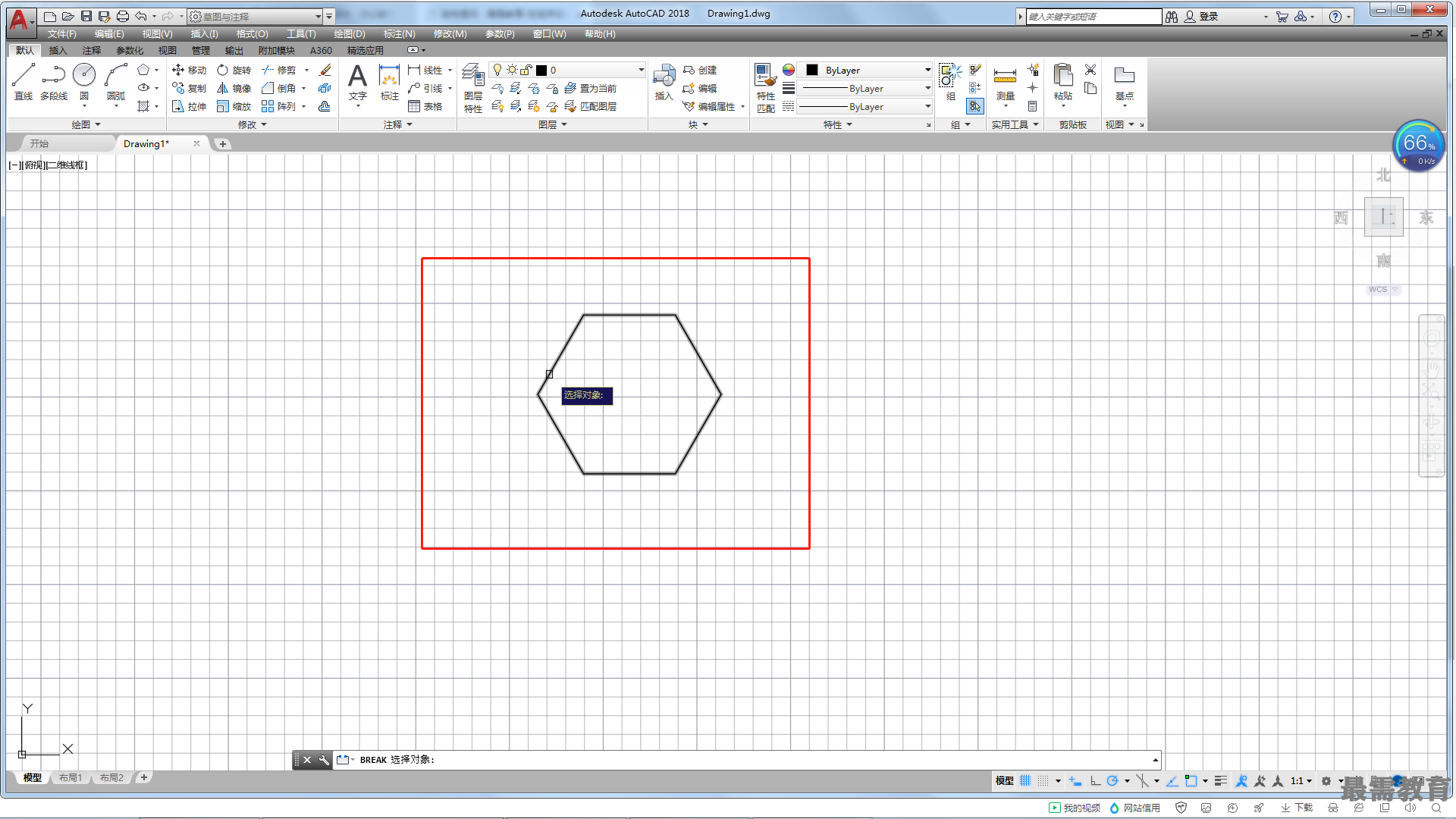Click the Stretch (拉伸) tool
The width and height of the screenshot is (1456, 819).
coord(189,106)
